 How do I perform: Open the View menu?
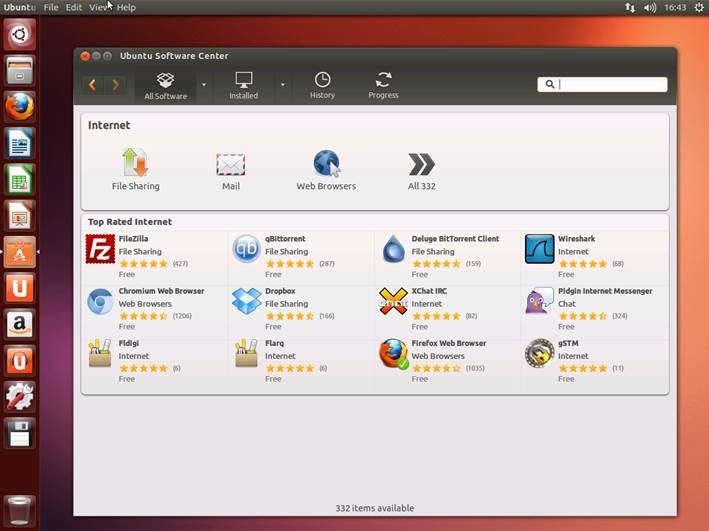click(x=99, y=7)
